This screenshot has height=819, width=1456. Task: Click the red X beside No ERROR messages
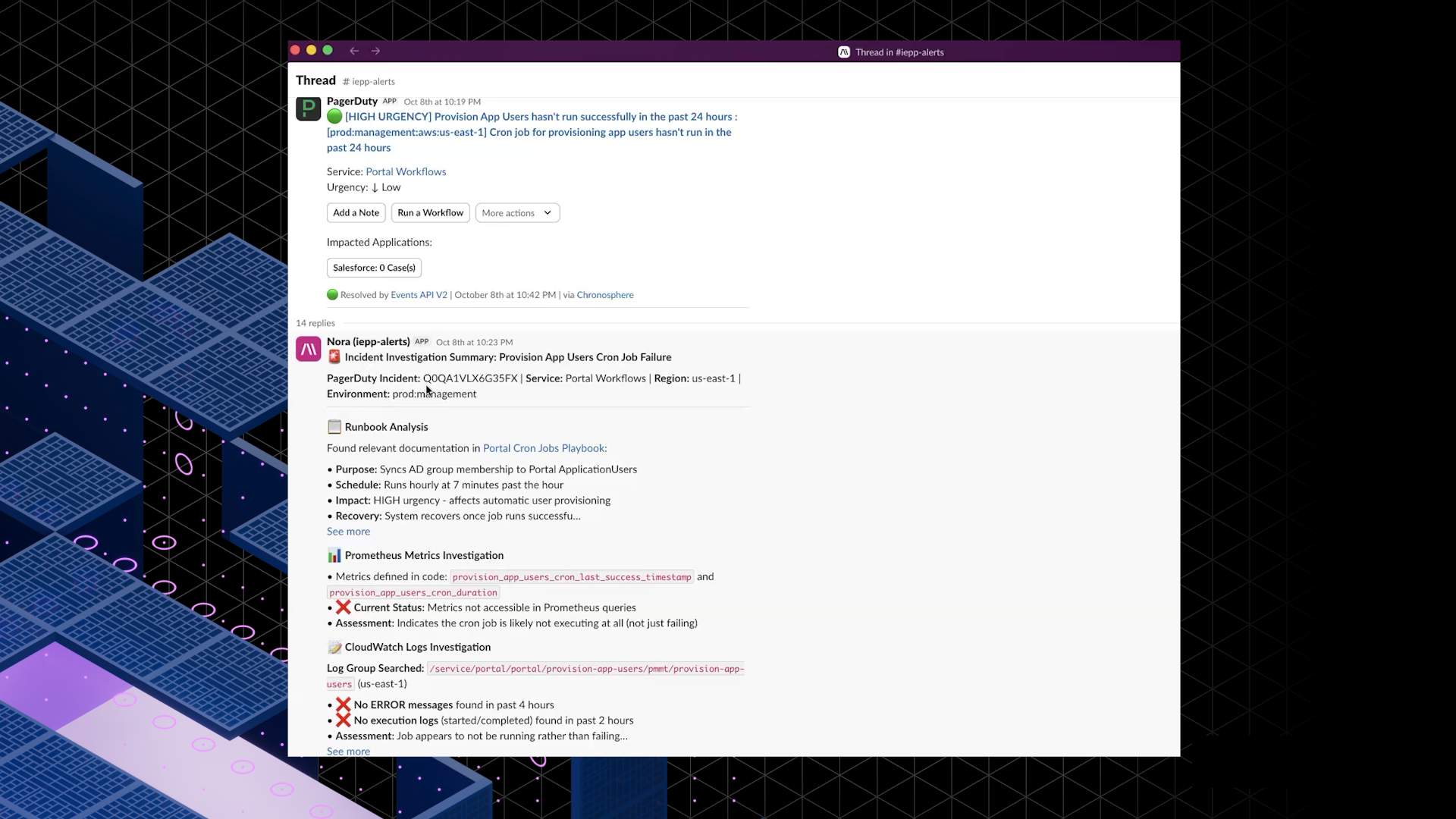[x=344, y=705]
